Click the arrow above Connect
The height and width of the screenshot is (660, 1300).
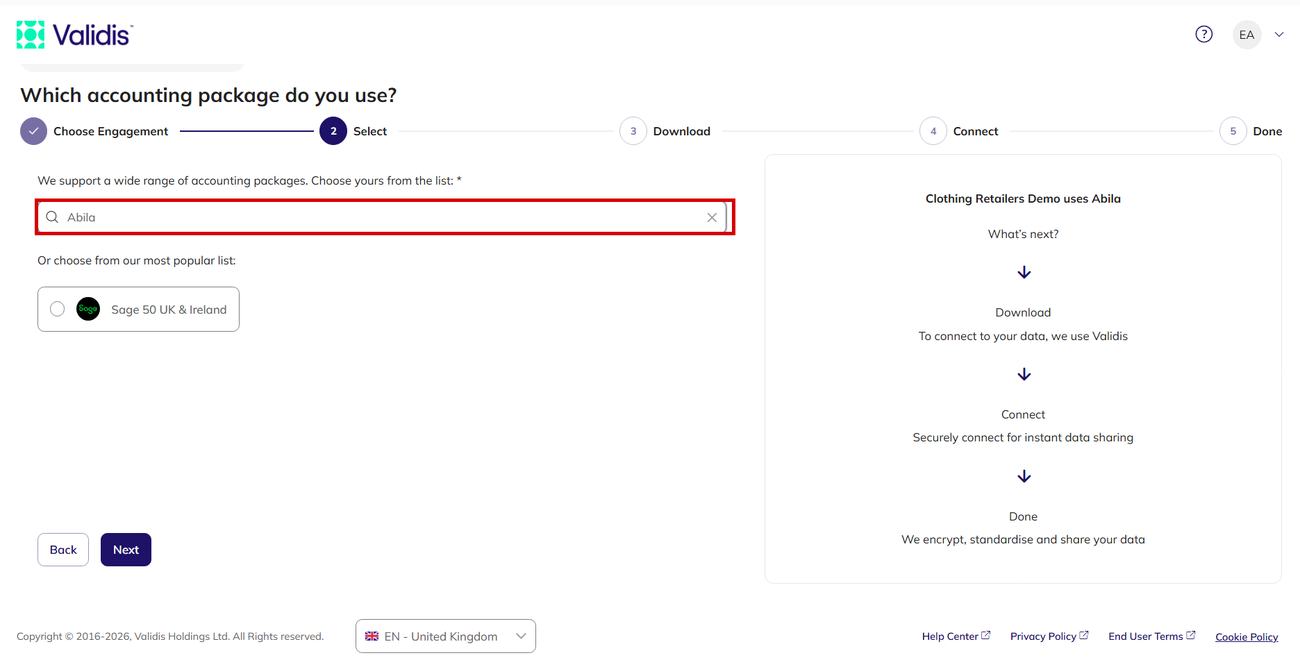1023,374
